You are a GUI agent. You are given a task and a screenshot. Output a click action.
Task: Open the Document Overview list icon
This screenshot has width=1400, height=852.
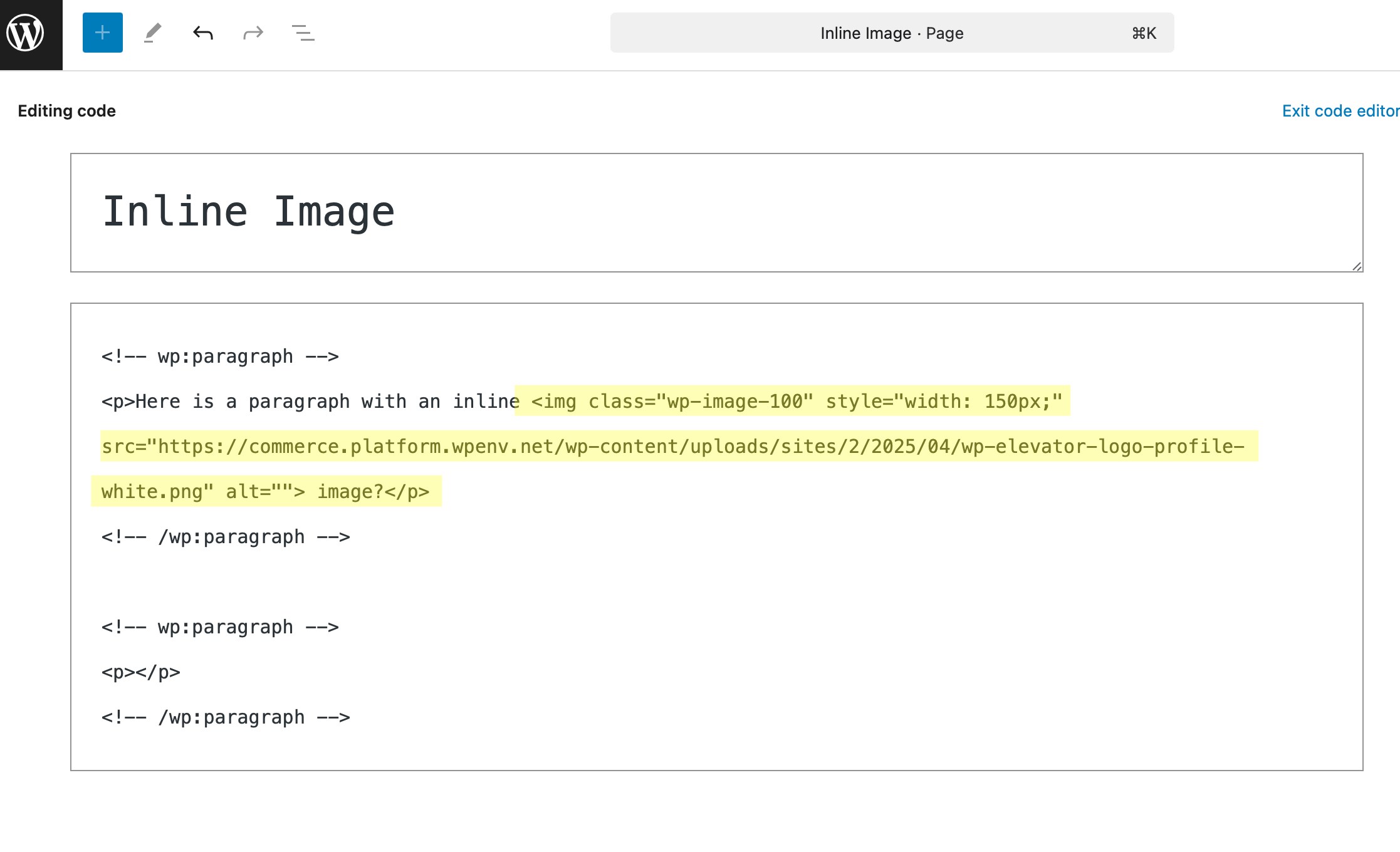[x=303, y=33]
